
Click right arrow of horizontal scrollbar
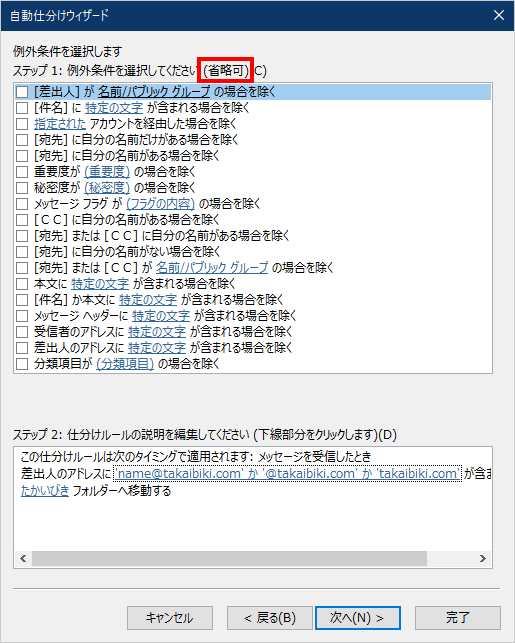pos(483,559)
